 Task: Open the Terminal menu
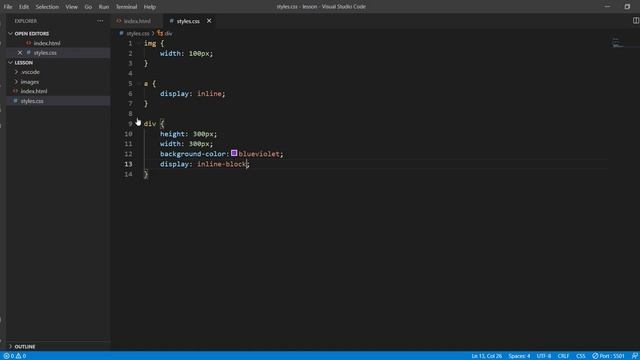[x=126, y=7]
